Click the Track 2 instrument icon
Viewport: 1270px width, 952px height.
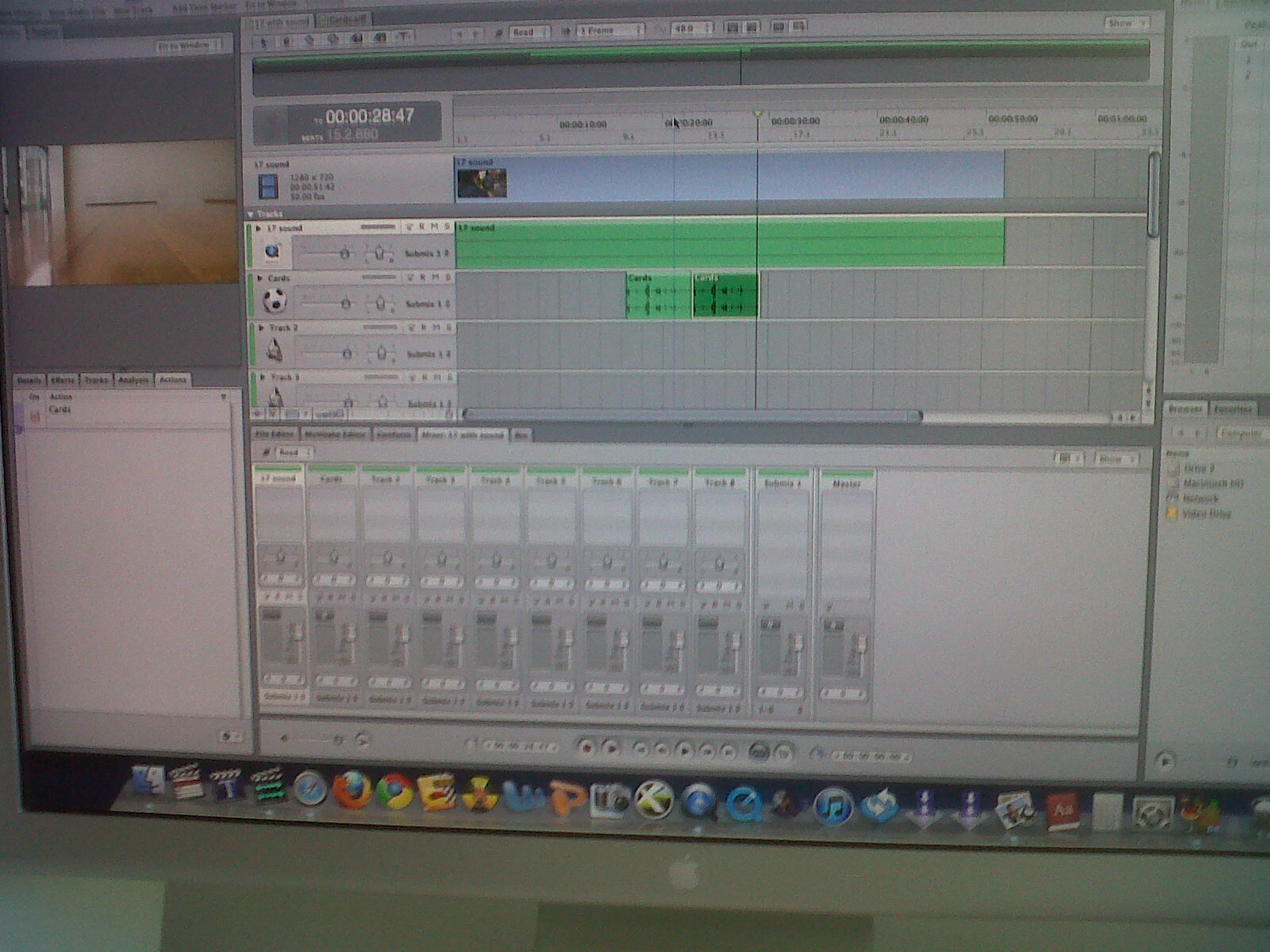[274, 349]
